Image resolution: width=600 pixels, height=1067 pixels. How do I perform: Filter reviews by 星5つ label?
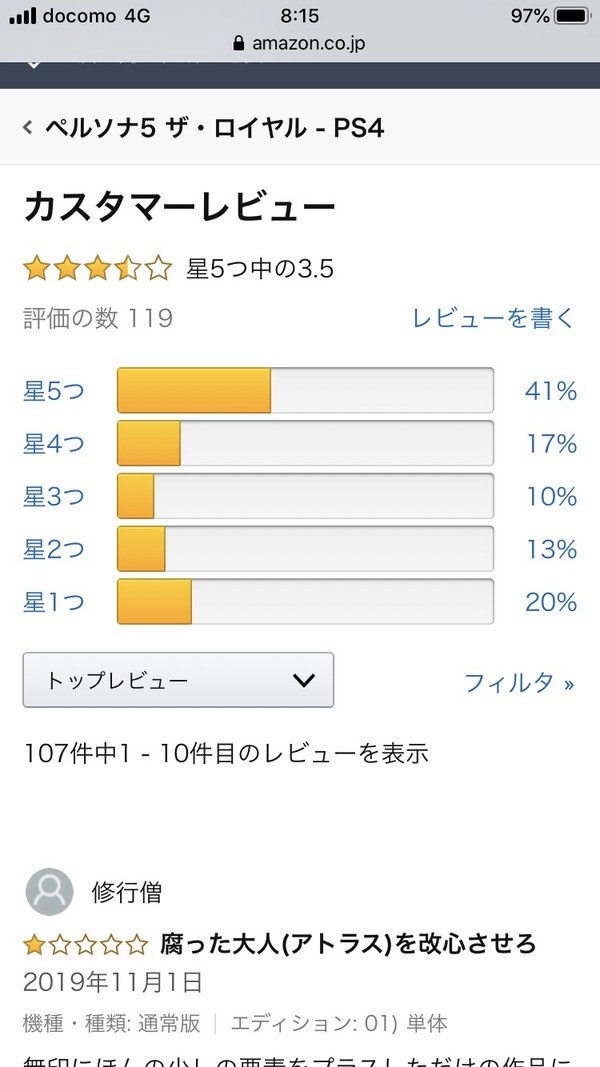tap(54, 391)
